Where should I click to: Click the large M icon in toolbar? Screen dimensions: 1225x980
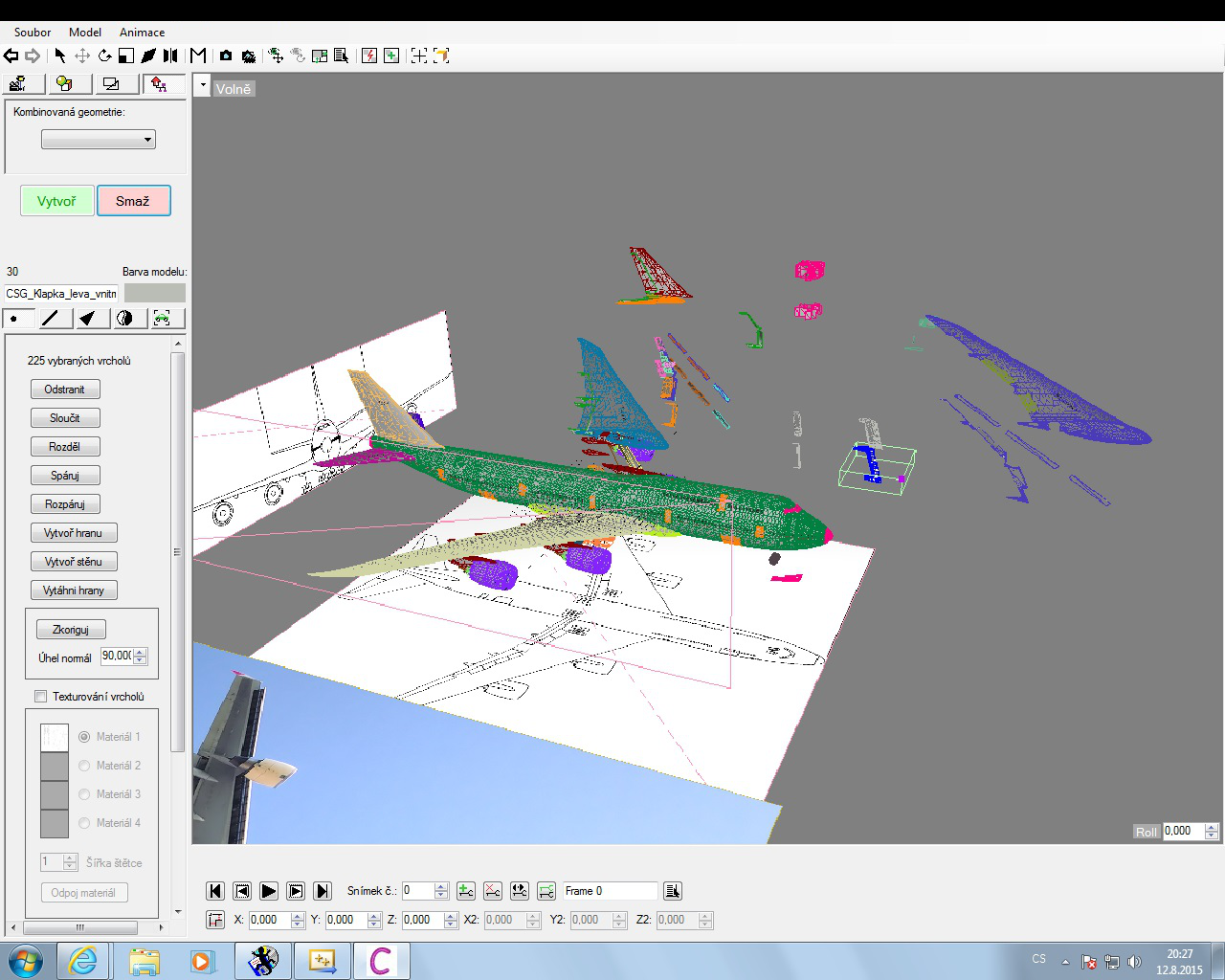click(x=198, y=56)
